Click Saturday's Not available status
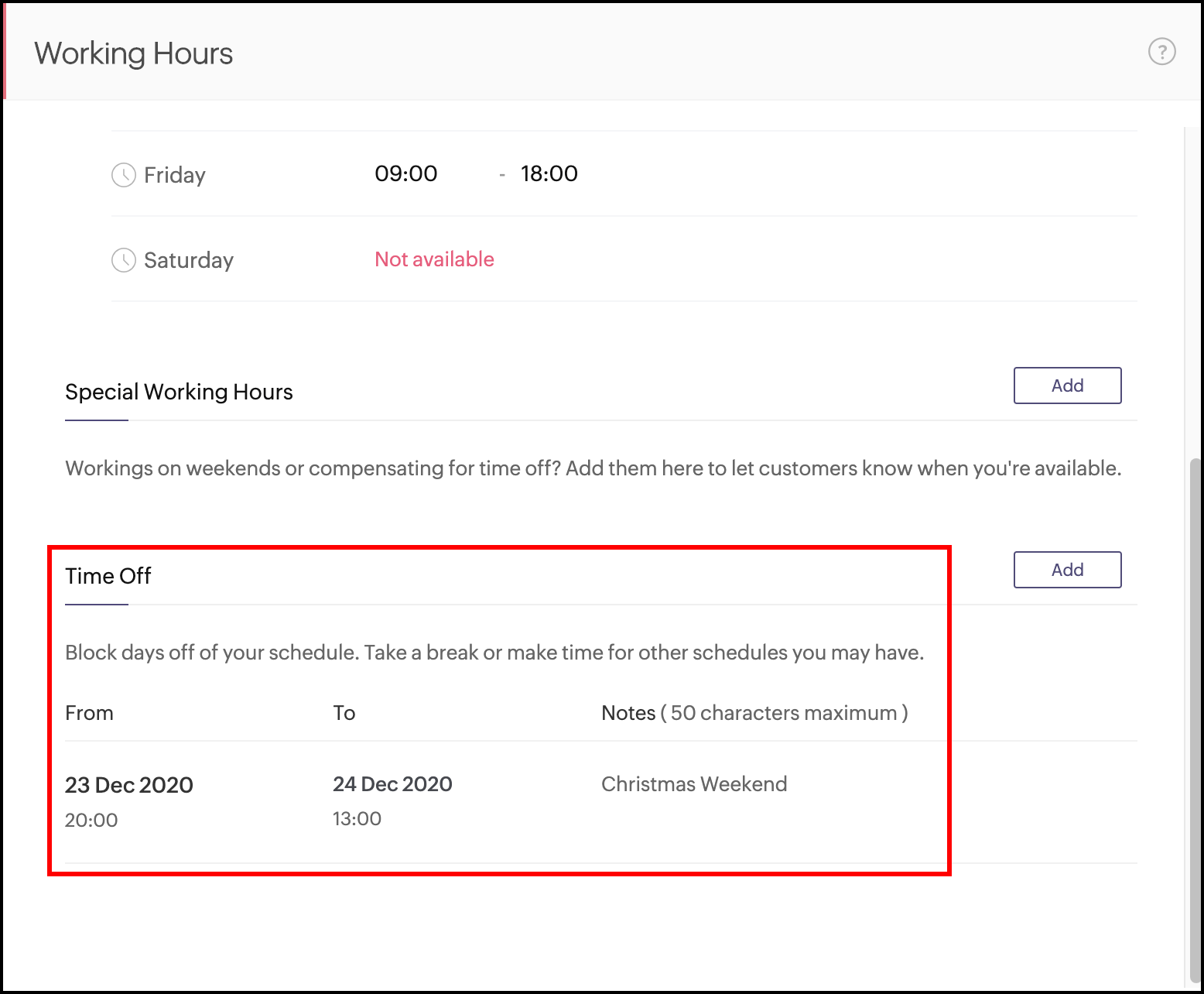Screen dimensions: 1204x994 point(434,259)
